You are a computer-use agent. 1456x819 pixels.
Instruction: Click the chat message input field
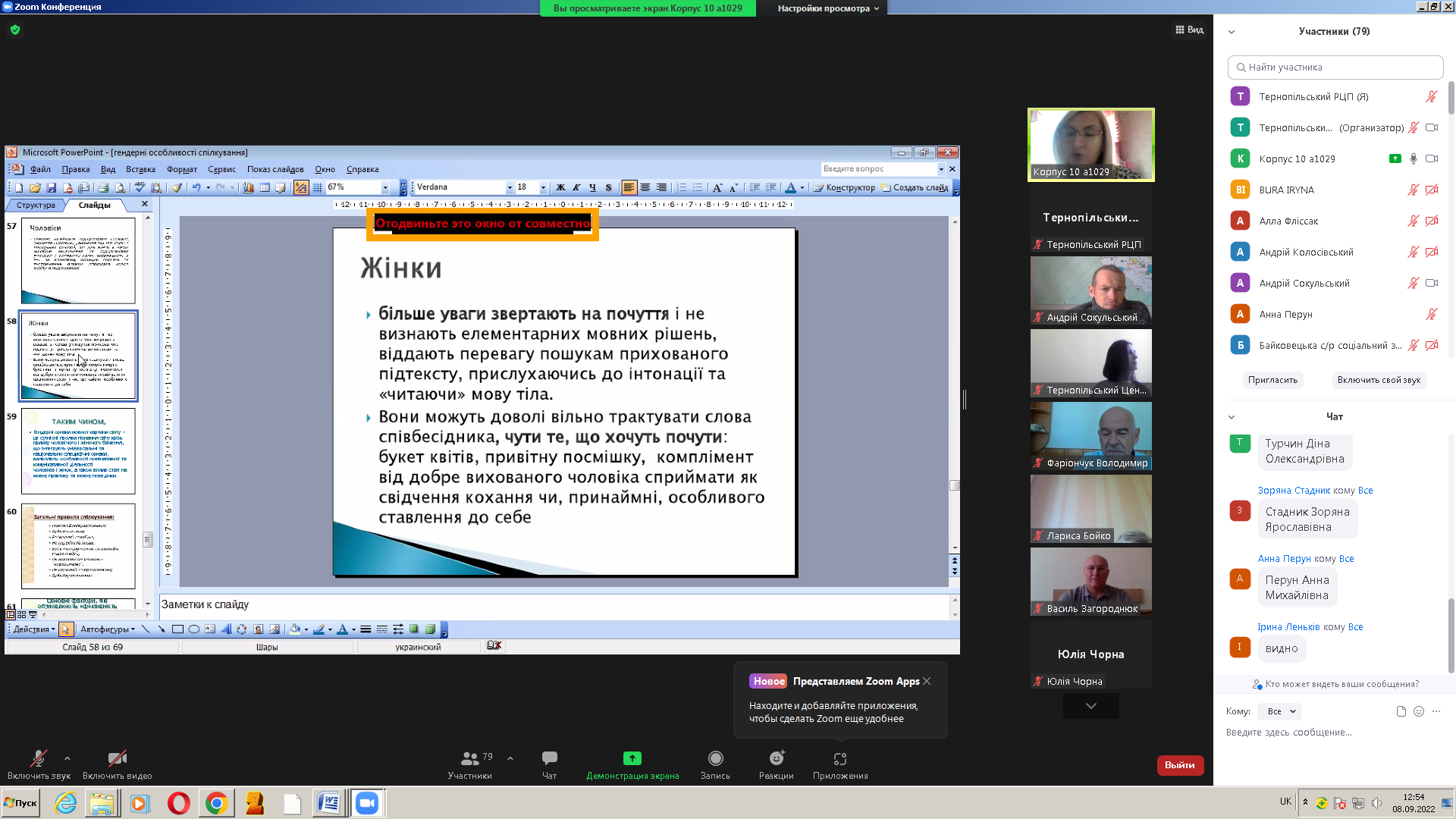[x=1335, y=732]
